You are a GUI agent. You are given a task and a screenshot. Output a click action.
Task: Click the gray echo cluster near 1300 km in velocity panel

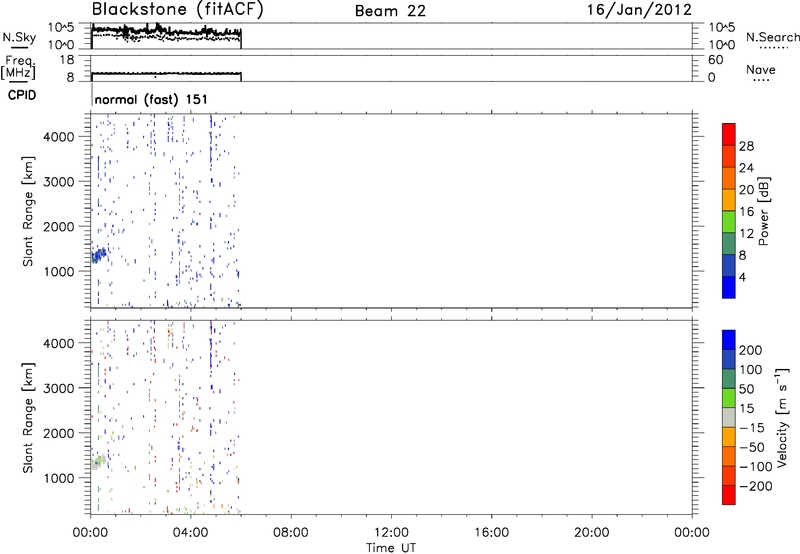98,462
